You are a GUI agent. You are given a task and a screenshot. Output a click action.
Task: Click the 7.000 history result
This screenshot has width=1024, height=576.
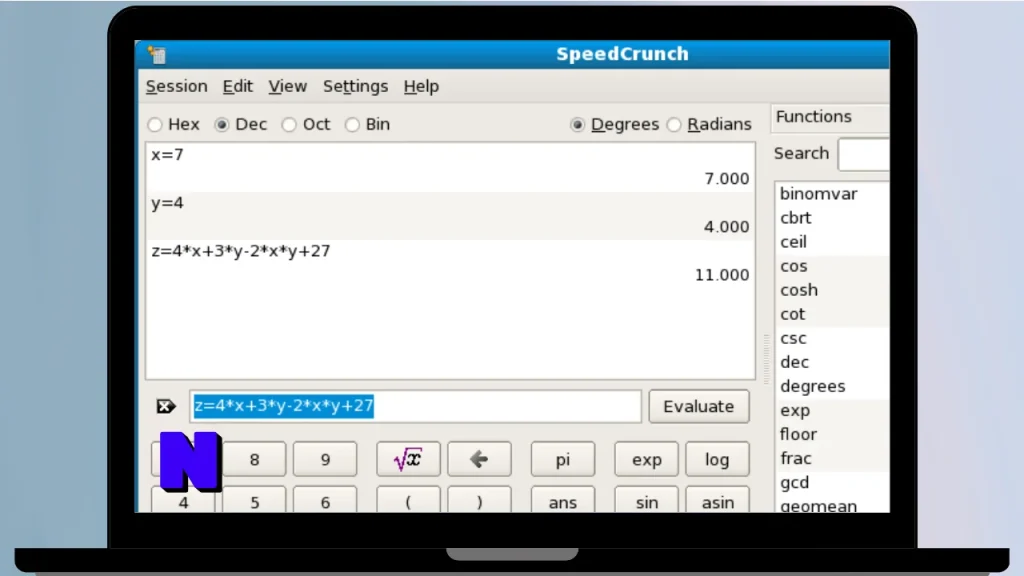(726, 179)
